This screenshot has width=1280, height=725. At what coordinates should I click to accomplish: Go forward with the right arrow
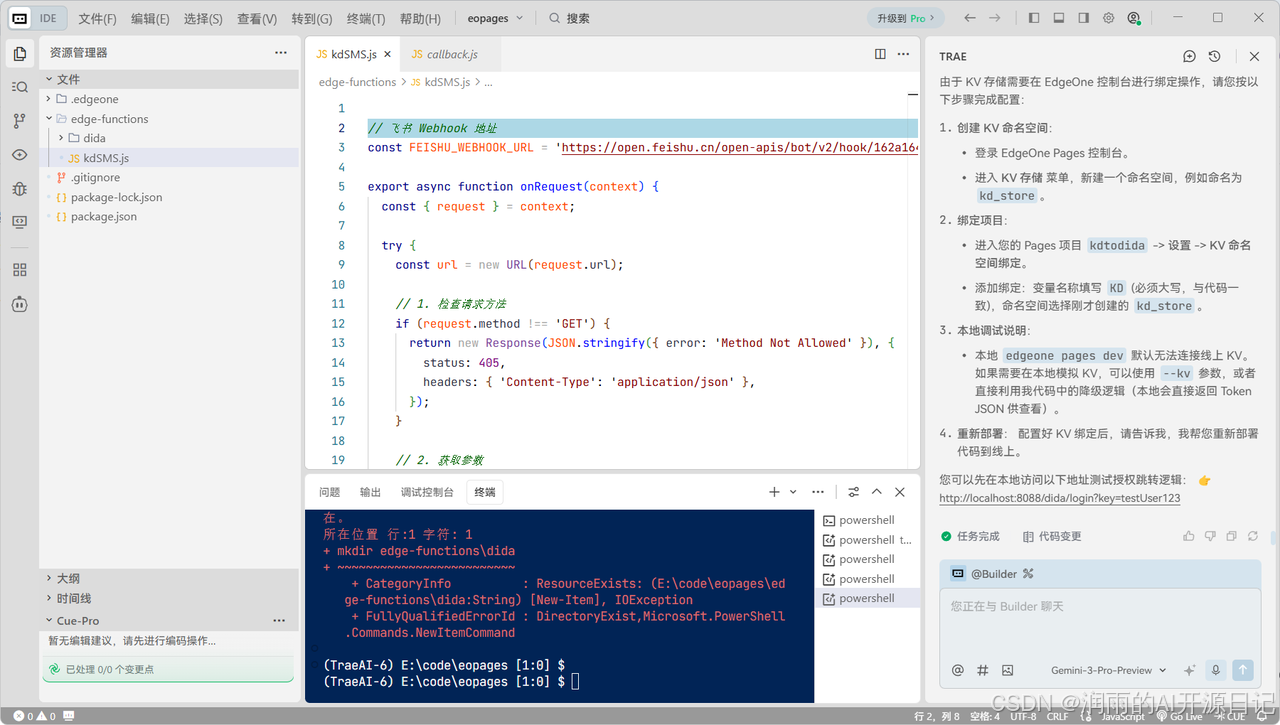pyautogui.click(x=994, y=18)
